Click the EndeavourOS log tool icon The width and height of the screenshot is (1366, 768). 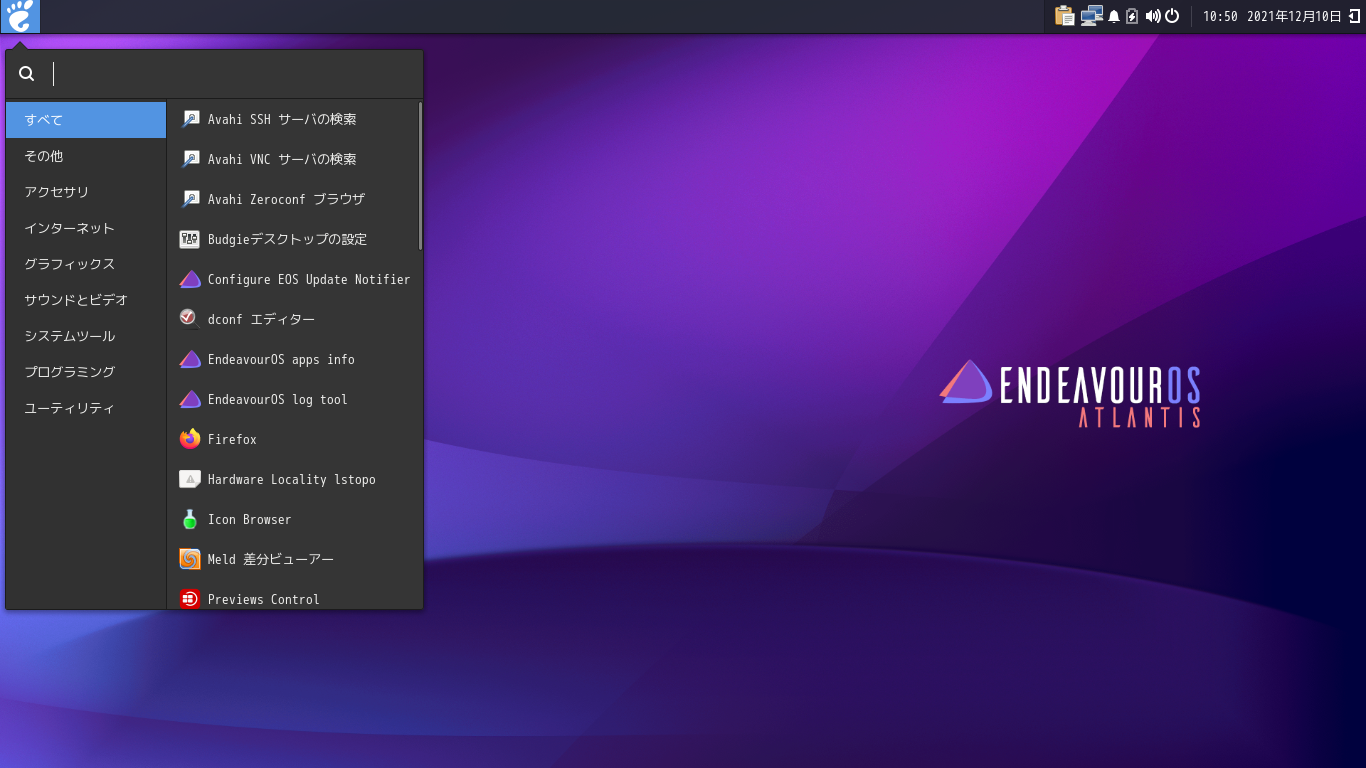tap(190, 399)
